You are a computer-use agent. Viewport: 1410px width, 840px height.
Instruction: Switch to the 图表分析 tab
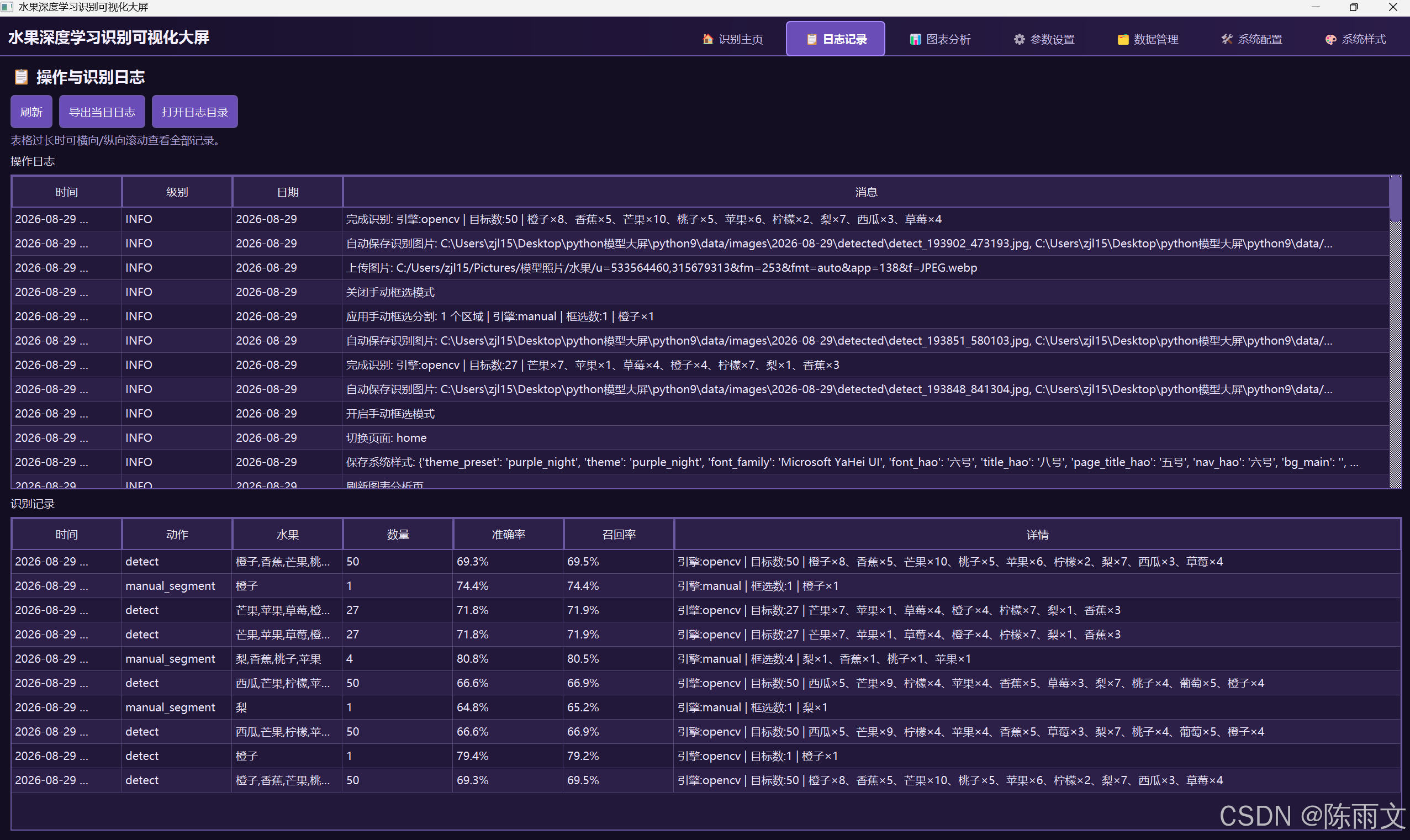click(x=939, y=39)
